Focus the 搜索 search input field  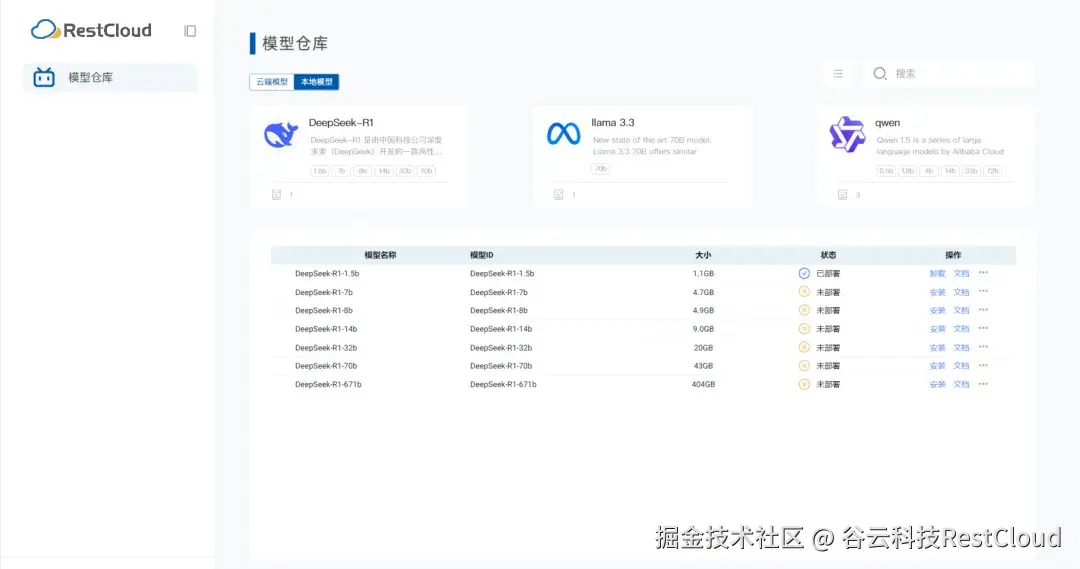pyautogui.click(x=949, y=74)
